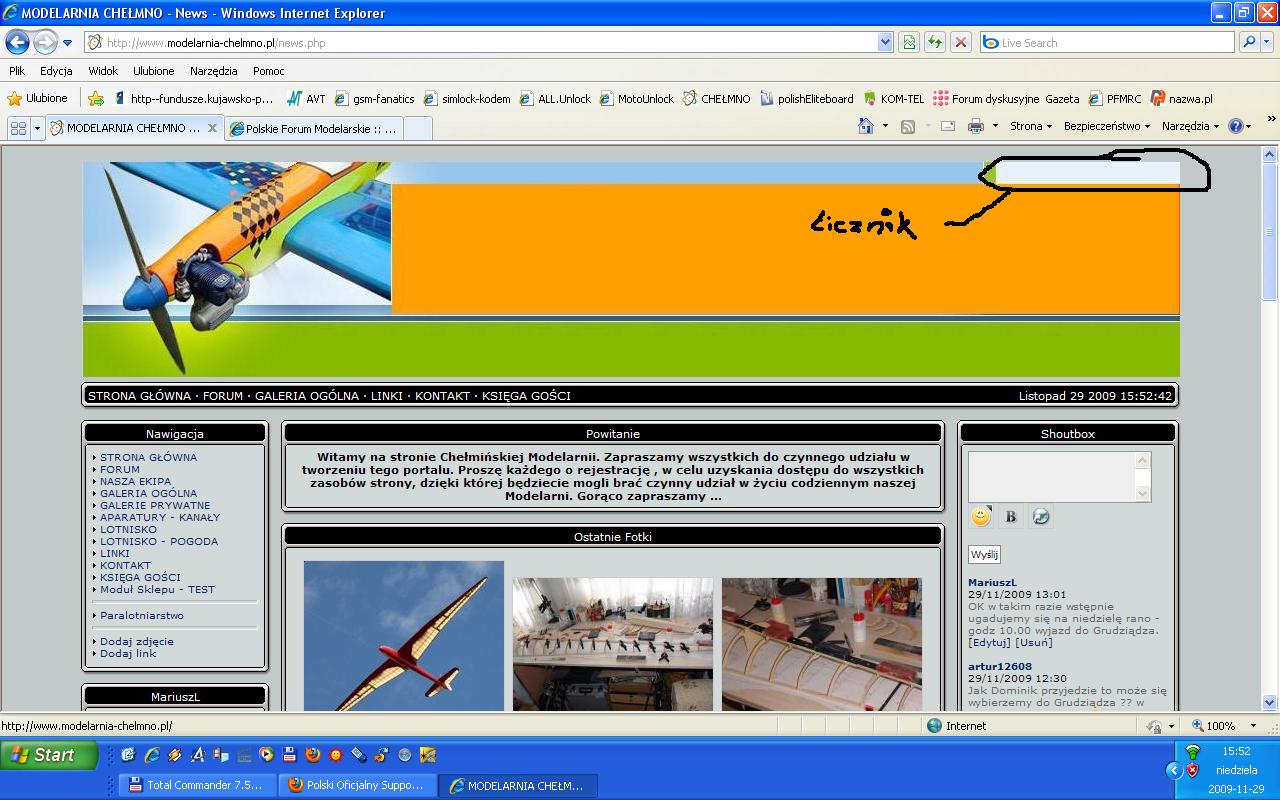Click in the address bar URL field

click(x=480, y=42)
